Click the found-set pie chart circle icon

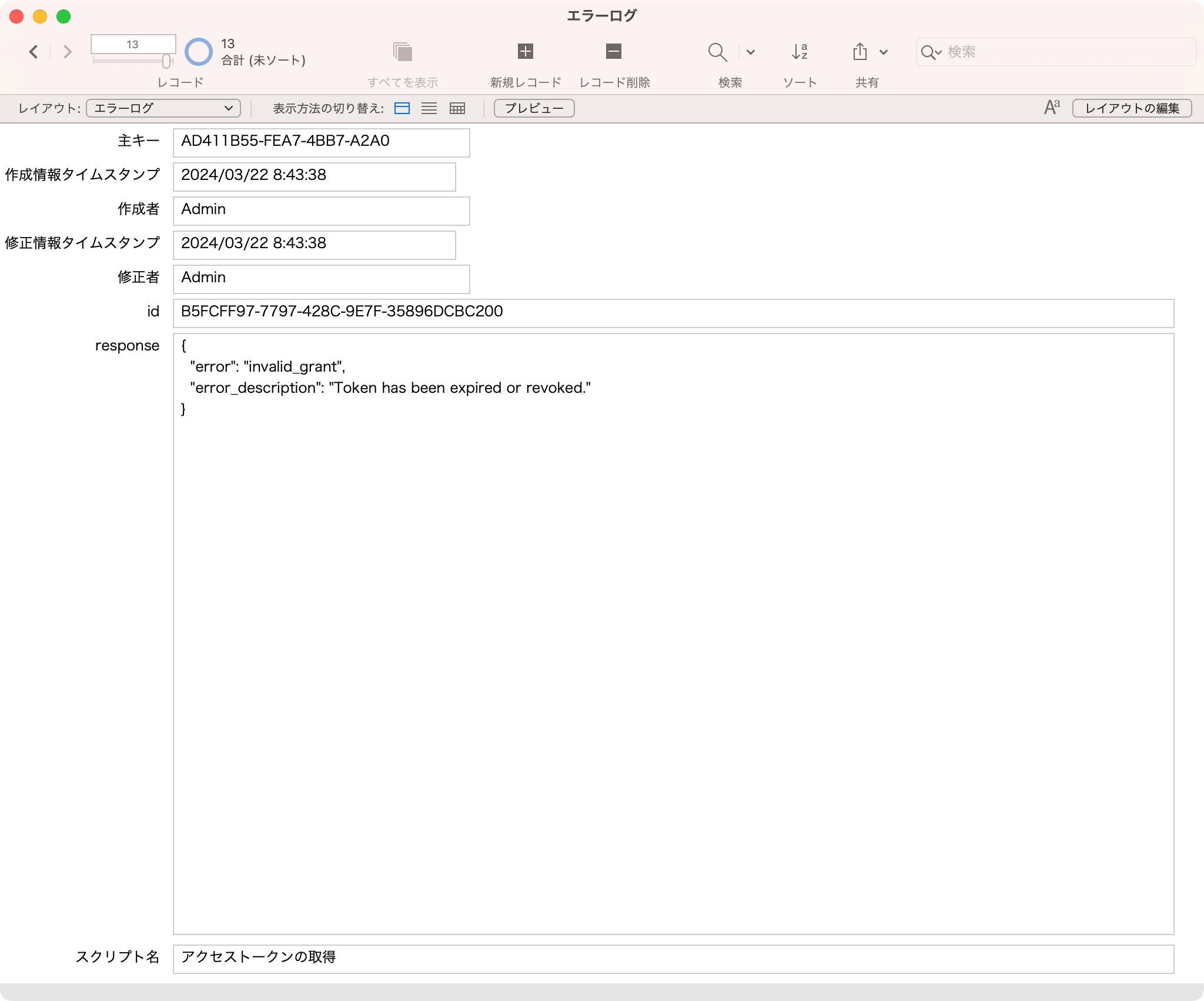pos(199,52)
